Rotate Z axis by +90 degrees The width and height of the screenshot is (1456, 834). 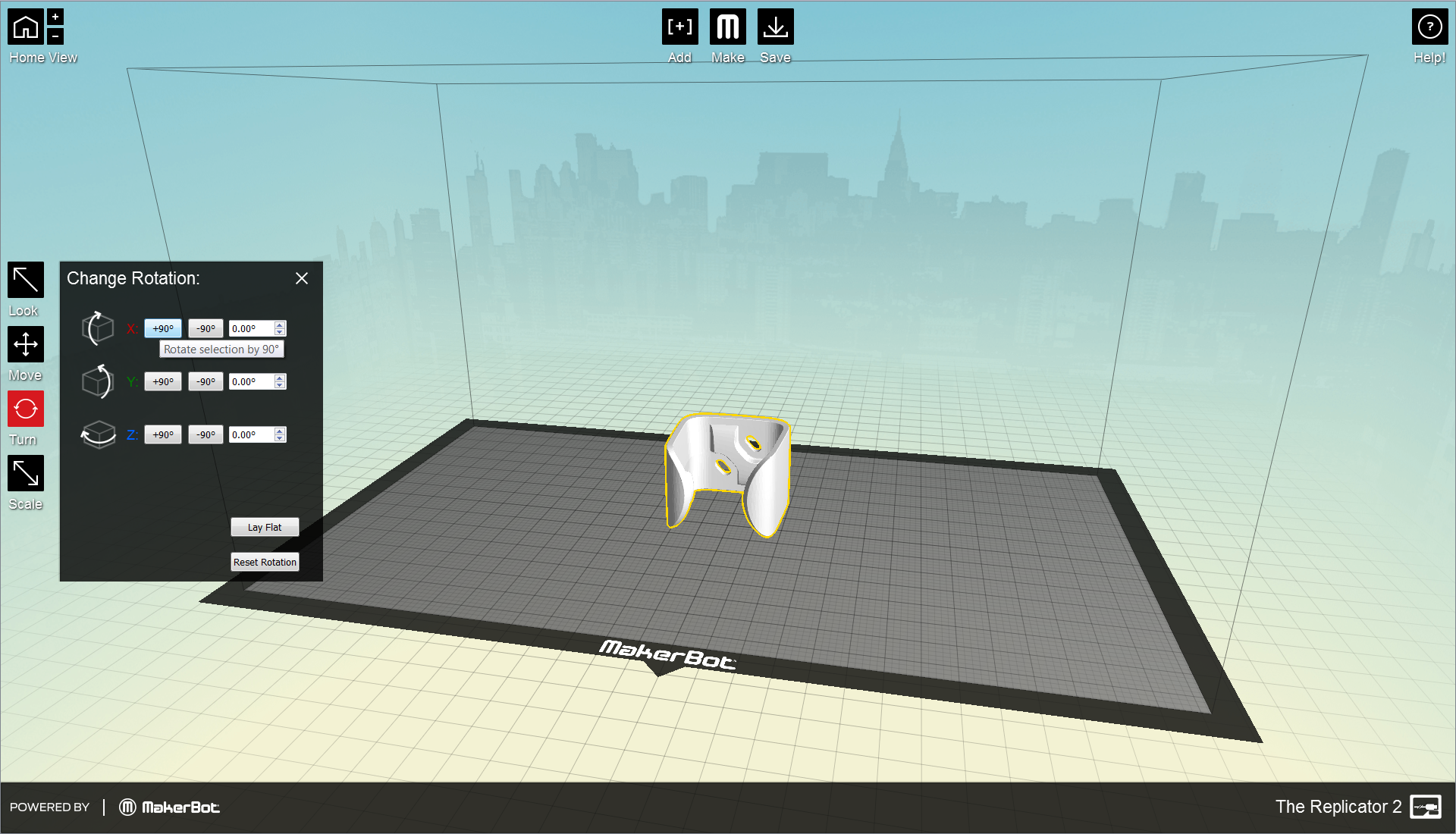[163, 434]
